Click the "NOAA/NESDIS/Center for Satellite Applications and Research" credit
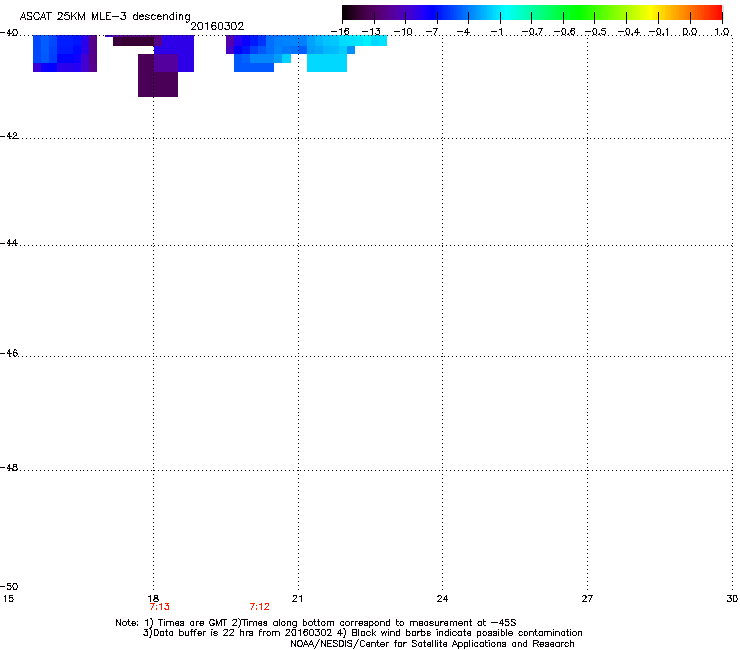The width and height of the screenshot is (740, 650). point(432,644)
